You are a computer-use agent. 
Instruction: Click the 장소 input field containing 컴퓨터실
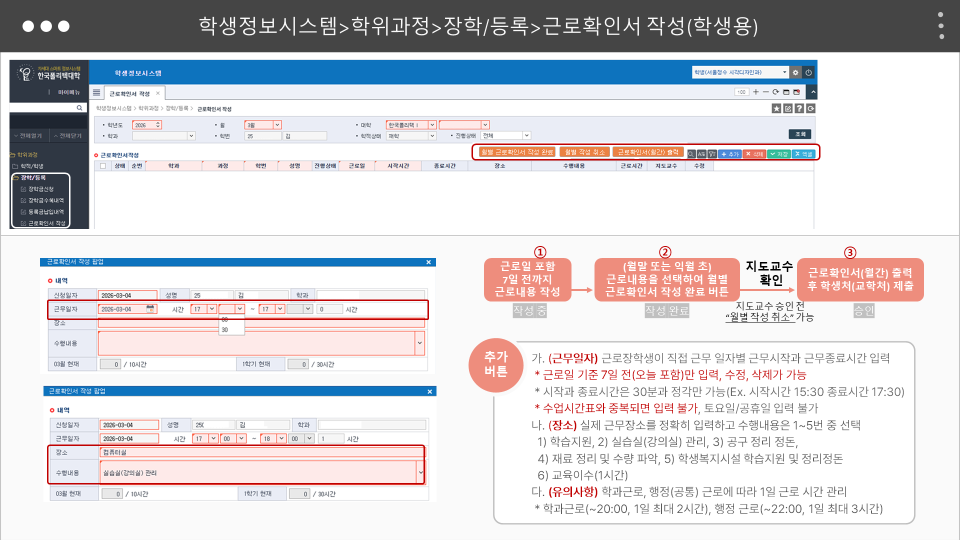[260, 452]
